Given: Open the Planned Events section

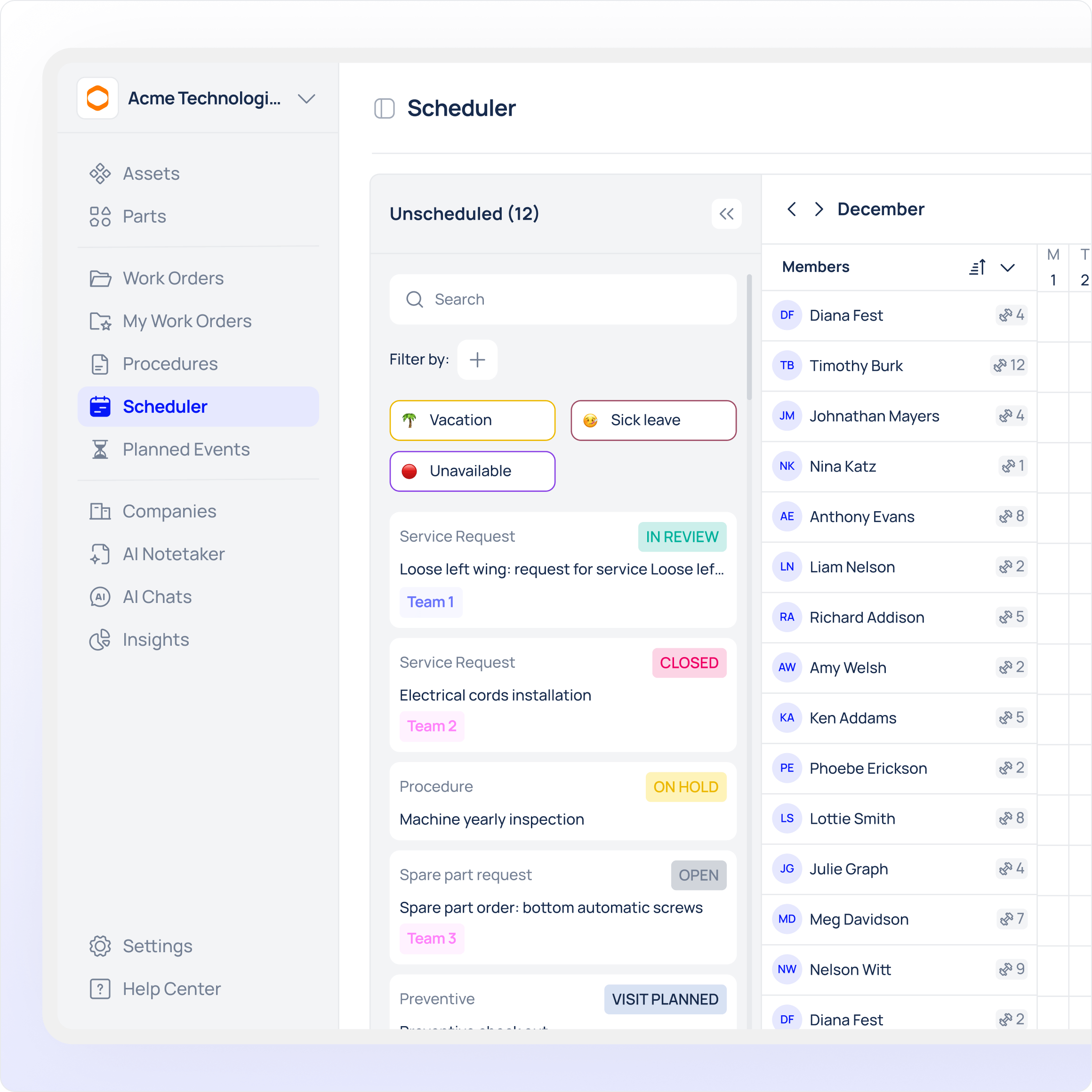Looking at the screenshot, I should click(x=186, y=450).
